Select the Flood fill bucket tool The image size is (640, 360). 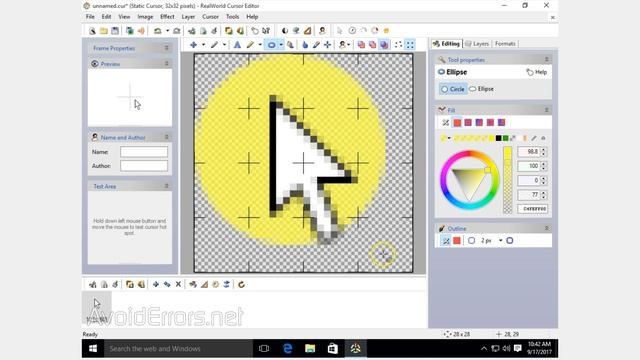(x=290, y=45)
